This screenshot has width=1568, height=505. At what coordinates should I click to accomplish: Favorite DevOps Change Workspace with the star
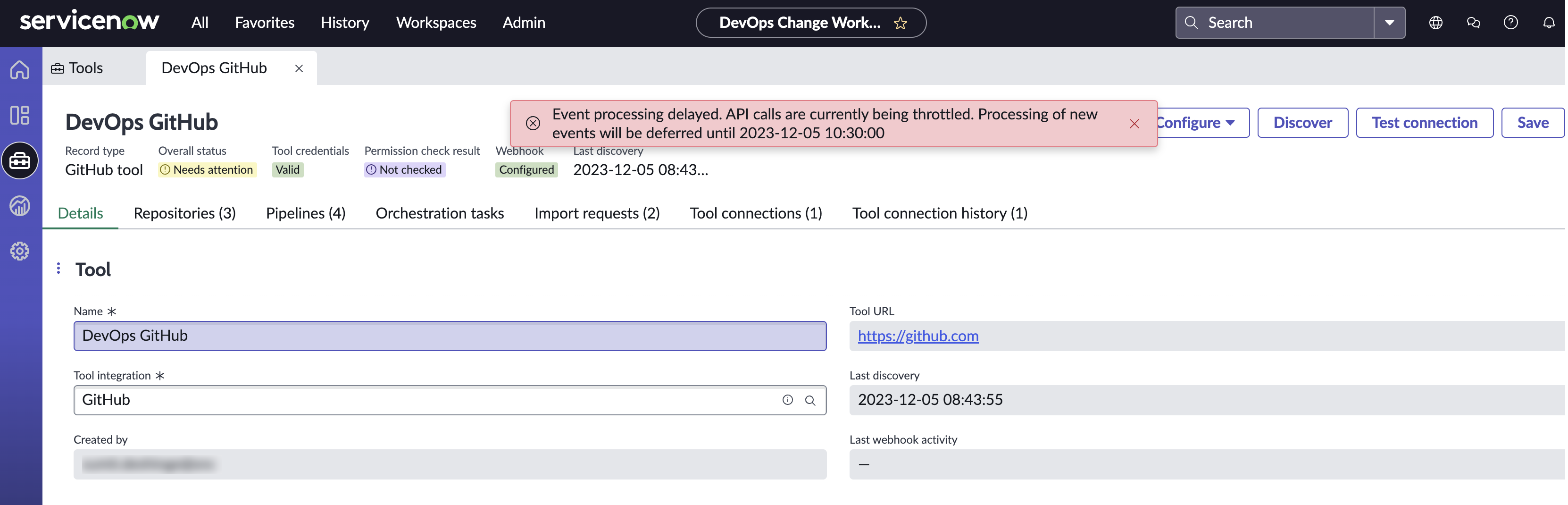point(900,23)
